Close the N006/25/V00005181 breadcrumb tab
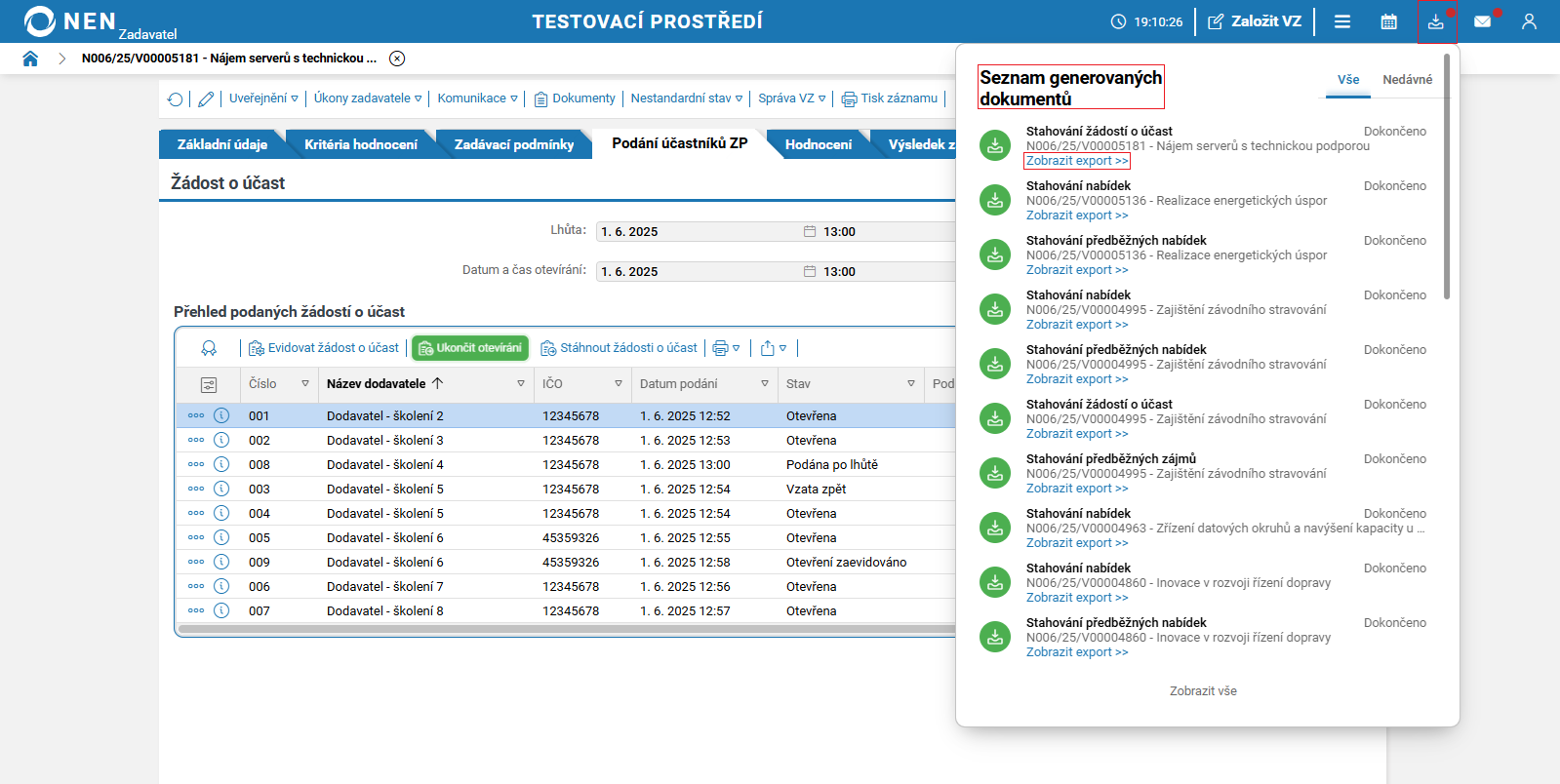The height and width of the screenshot is (784, 1560). [x=397, y=59]
